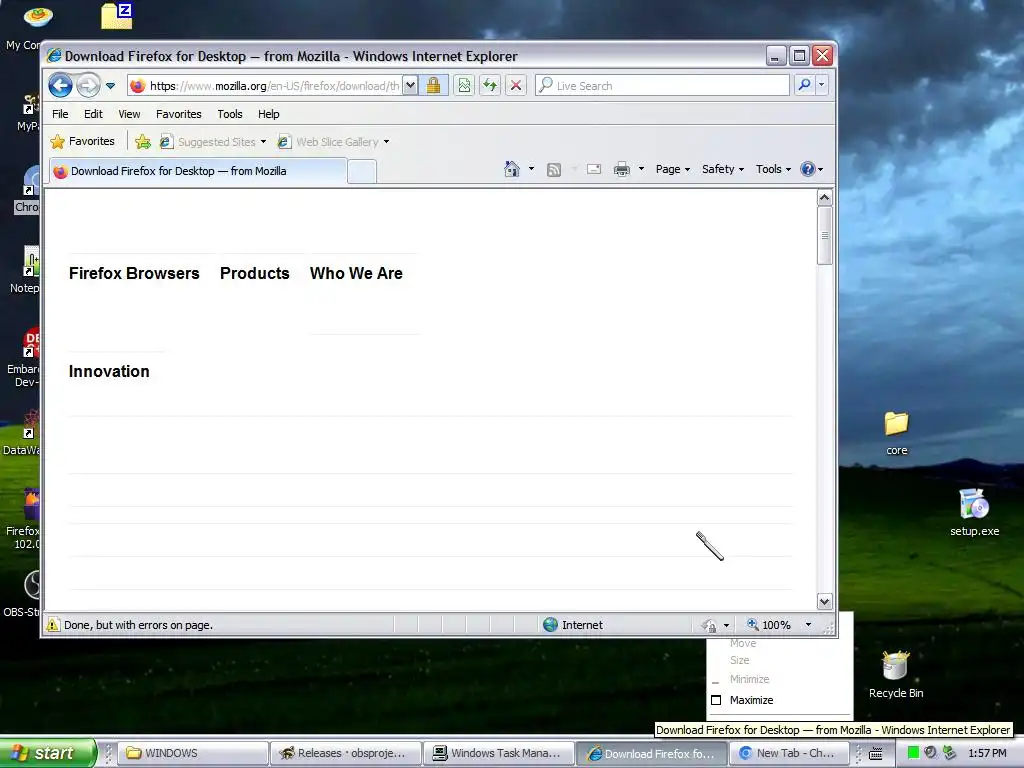Viewport: 1024px width, 768px height.
Task: Open Suggested Sites link
Action: tap(212, 142)
